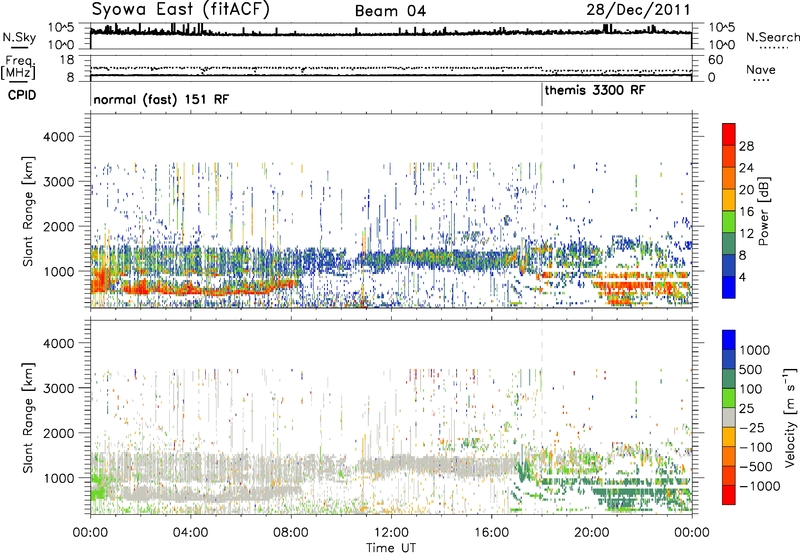This screenshot has height=554, width=800.
Task: Click the '16:00' time tick label
Action: pos(491,533)
